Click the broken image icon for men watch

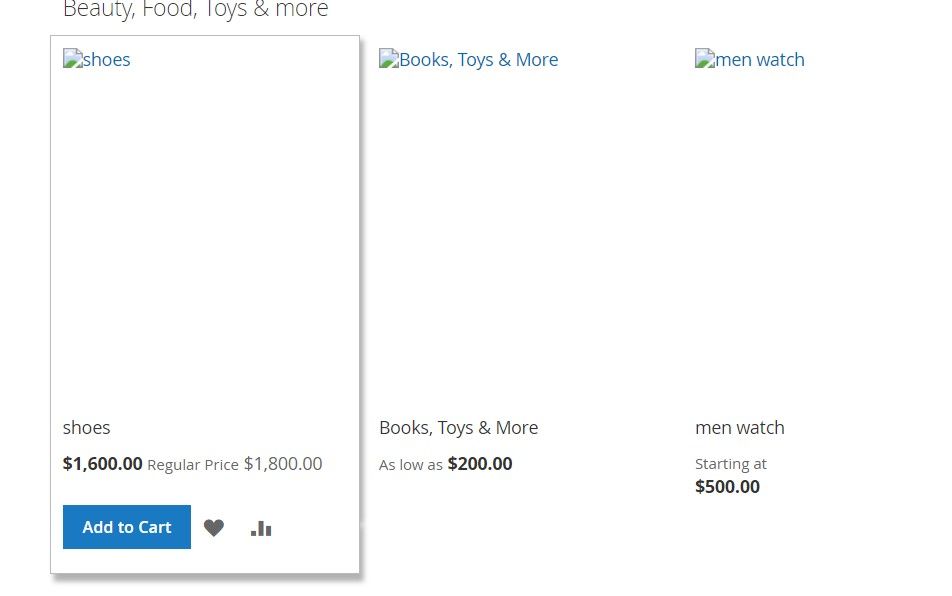pos(704,59)
